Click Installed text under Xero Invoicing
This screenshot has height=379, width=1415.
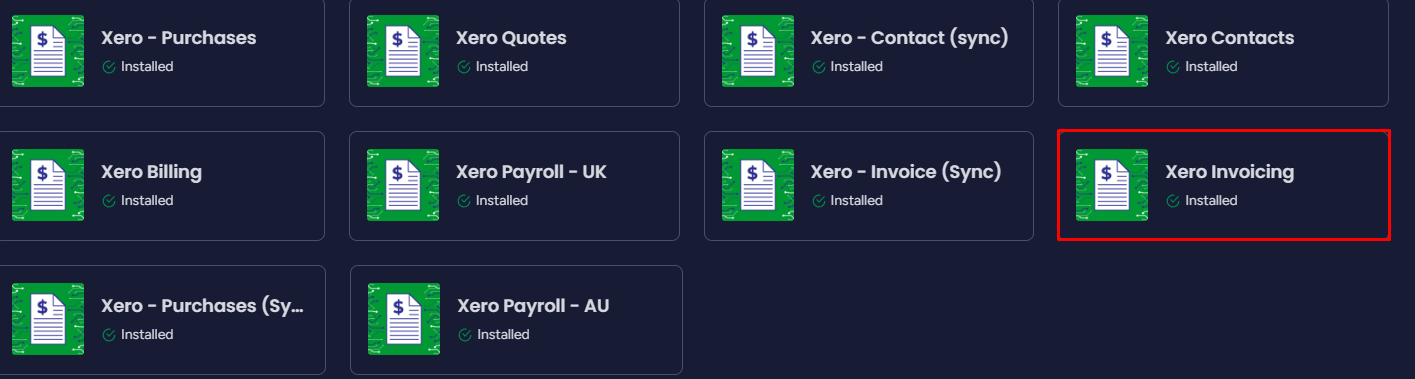[x=1211, y=201]
